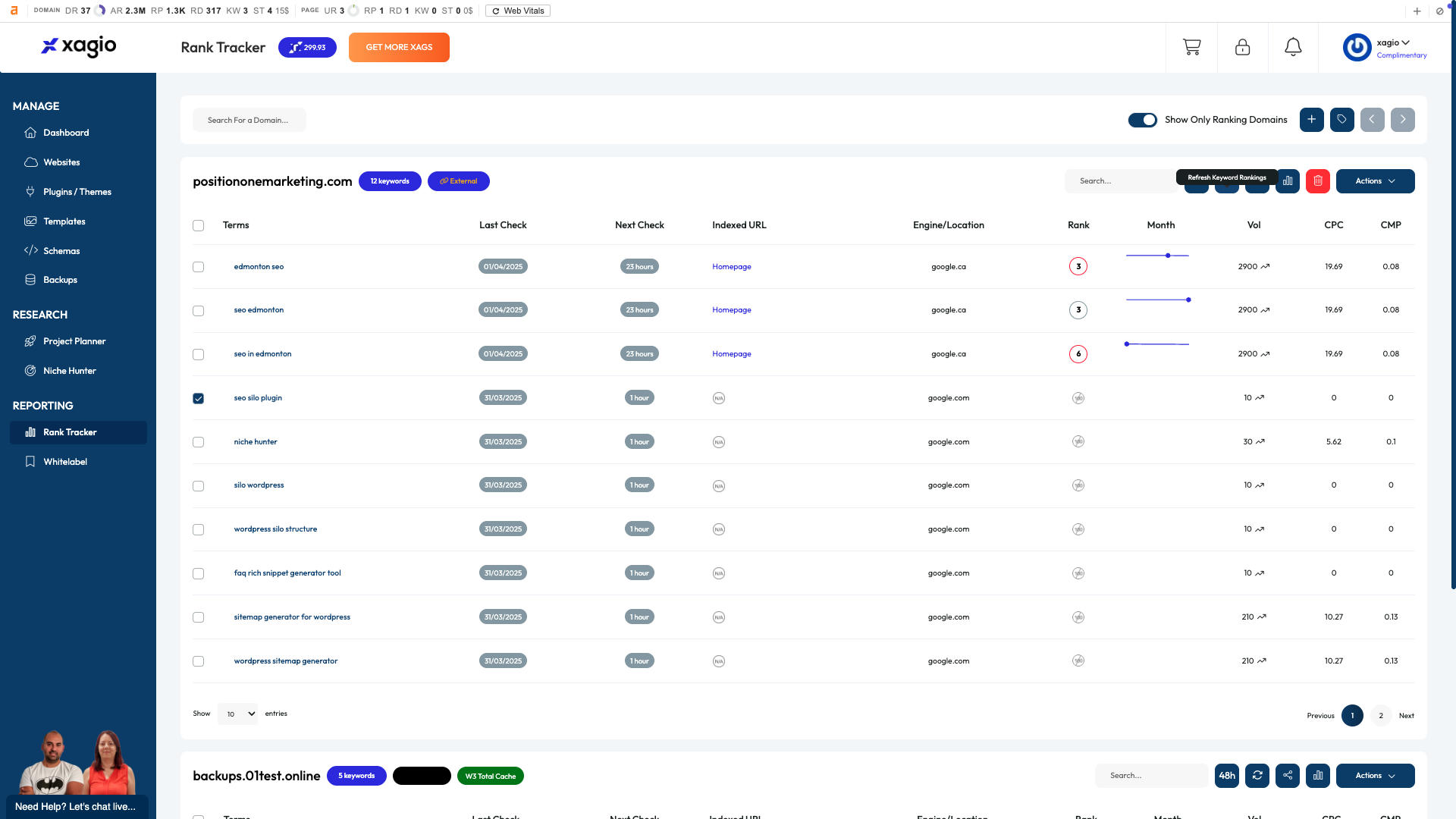Open Actions dropdown for backups.01test.online
Image resolution: width=1456 pixels, height=819 pixels.
click(1375, 776)
